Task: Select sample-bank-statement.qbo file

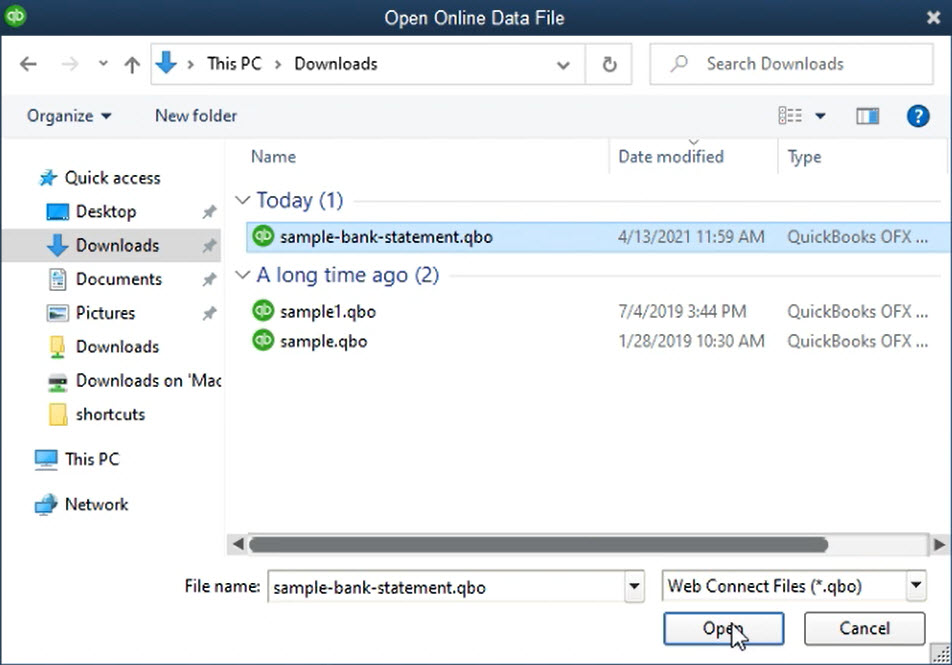Action: click(x=597, y=237)
